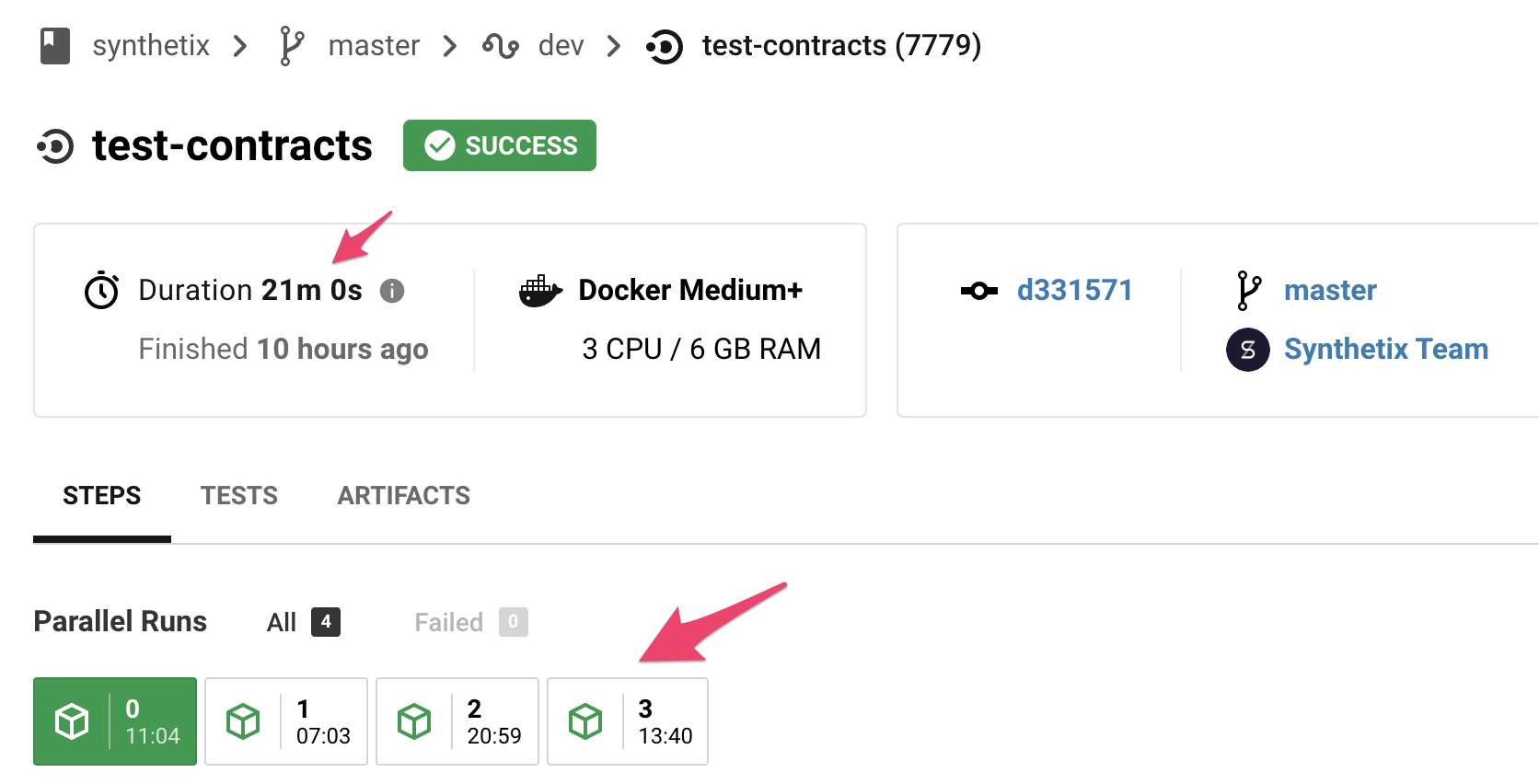
Task: Click the master branch icon in breadcrumb
Action: pos(292,46)
